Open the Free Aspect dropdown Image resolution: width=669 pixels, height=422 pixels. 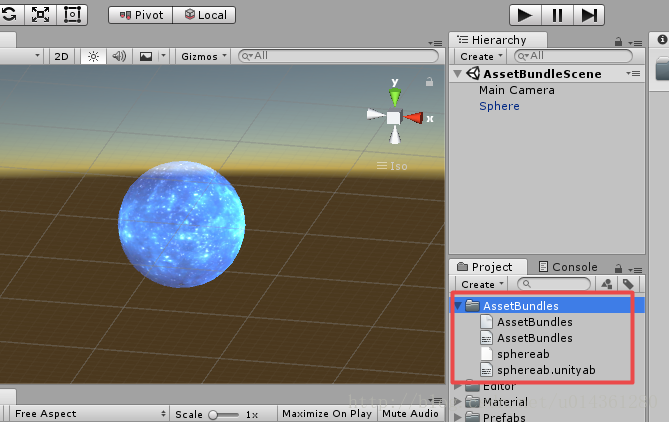[x=89, y=414]
